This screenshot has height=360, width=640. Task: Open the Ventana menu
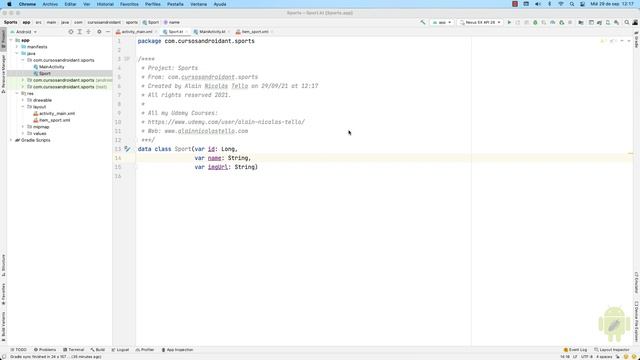click(x=198, y=4)
